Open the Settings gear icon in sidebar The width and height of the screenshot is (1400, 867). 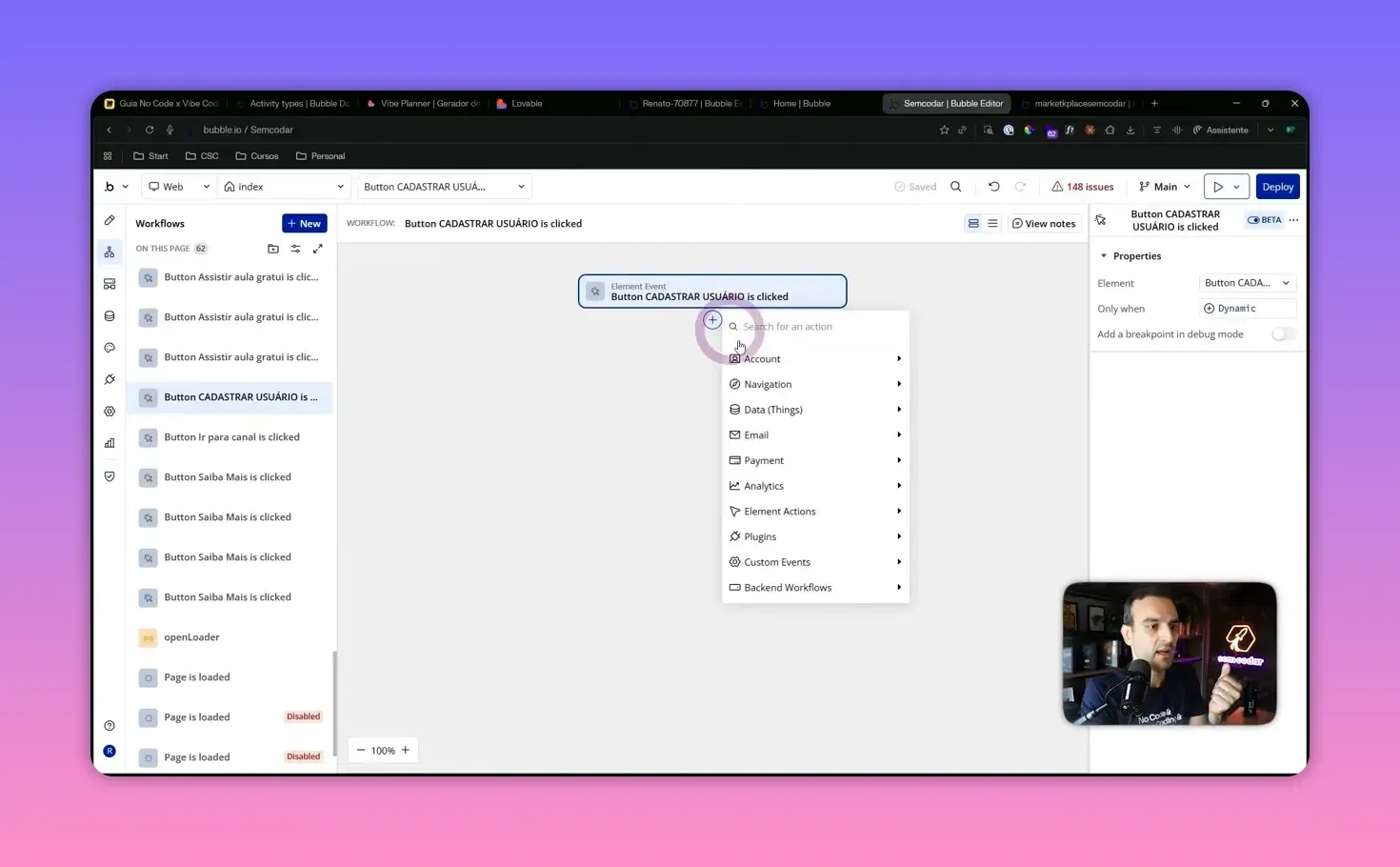[110, 412]
